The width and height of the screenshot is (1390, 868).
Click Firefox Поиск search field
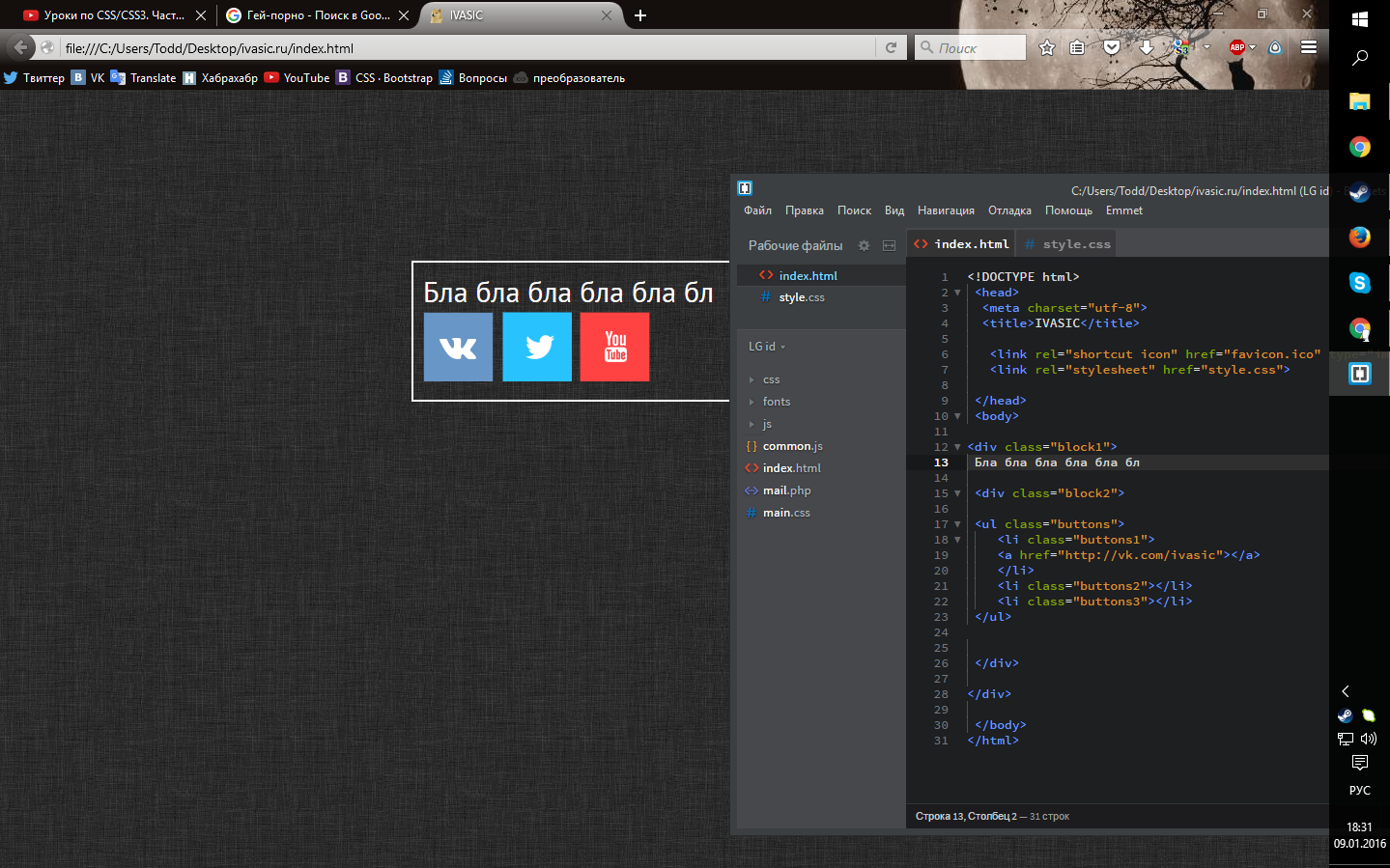click(x=970, y=47)
